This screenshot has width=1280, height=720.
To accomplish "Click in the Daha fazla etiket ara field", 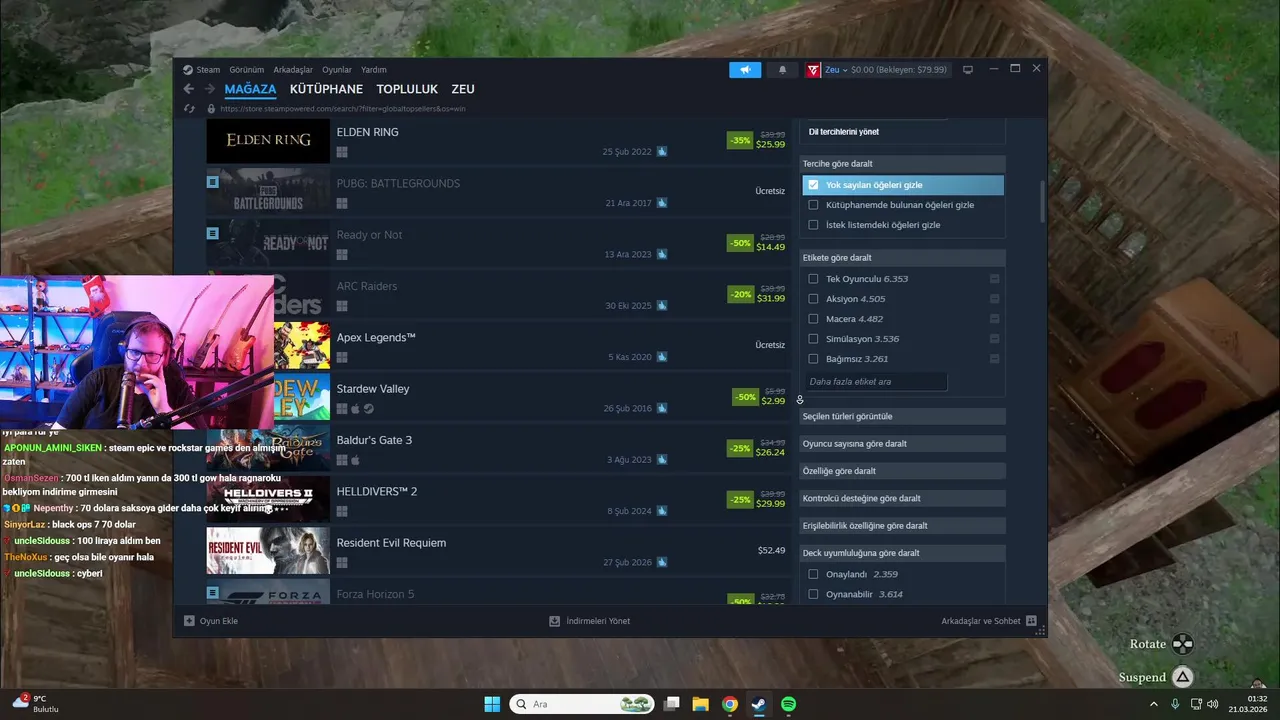I will (x=874, y=381).
